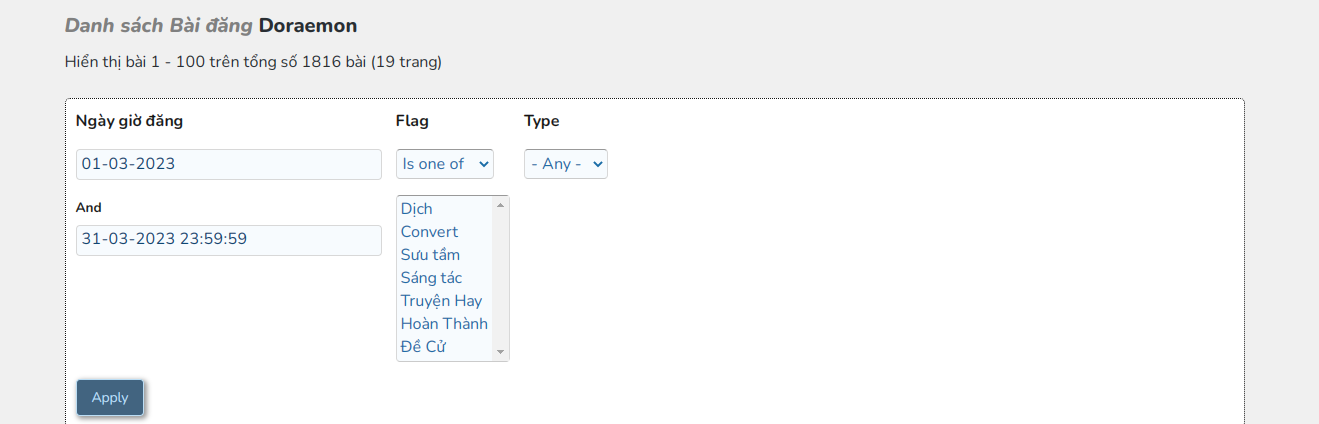Select Dịch in the Flag list
Viewport: 1319px width, 424px height.
tap(416, 209)
